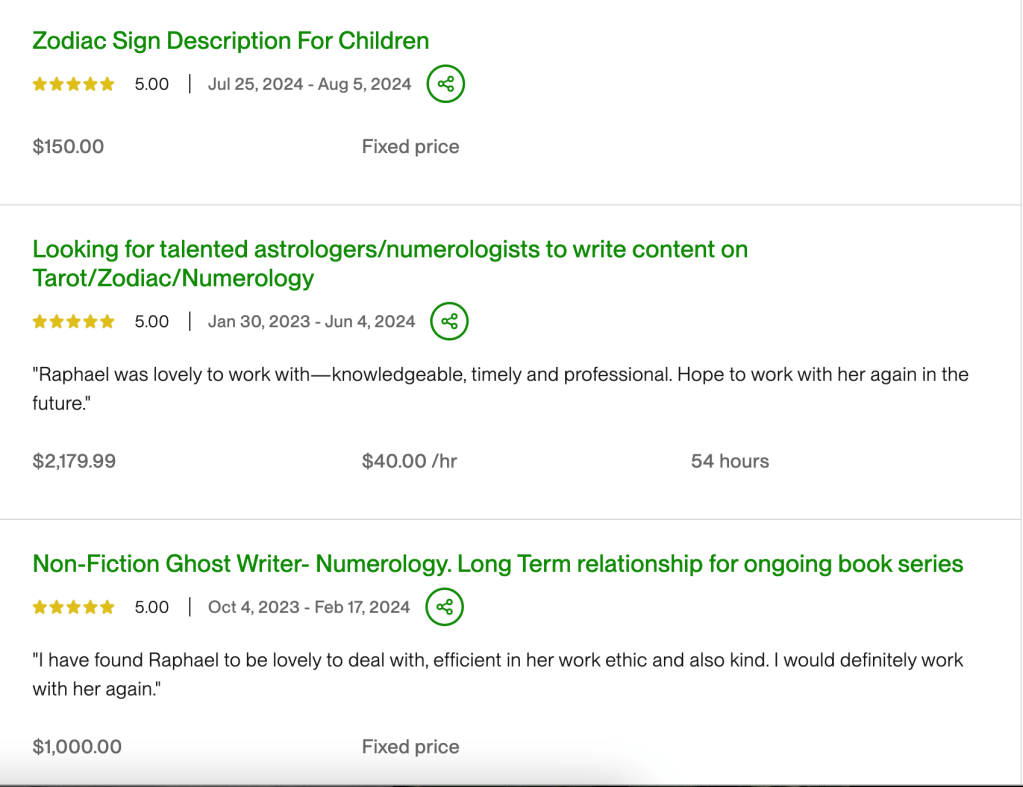The width and height of the screenshot is (1023, 787).
Task: Share the astrologers/numerologists content job
Action: tap(449, 321)
